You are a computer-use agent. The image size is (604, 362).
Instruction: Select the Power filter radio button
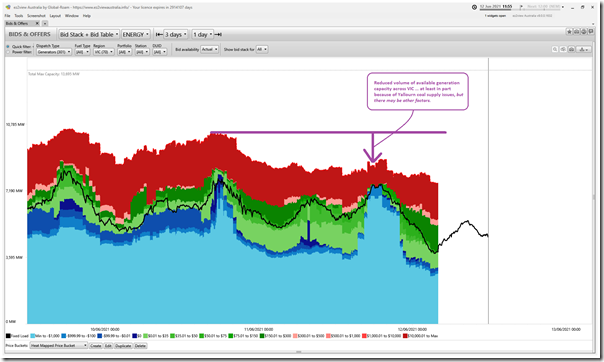click(8, 52)
